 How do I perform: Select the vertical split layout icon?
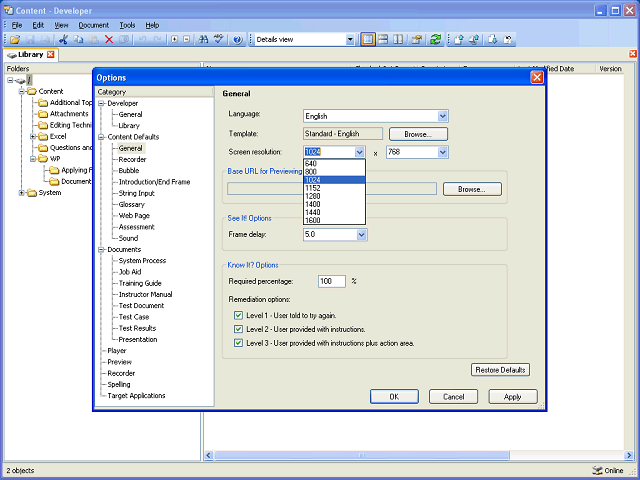[398, 40]
